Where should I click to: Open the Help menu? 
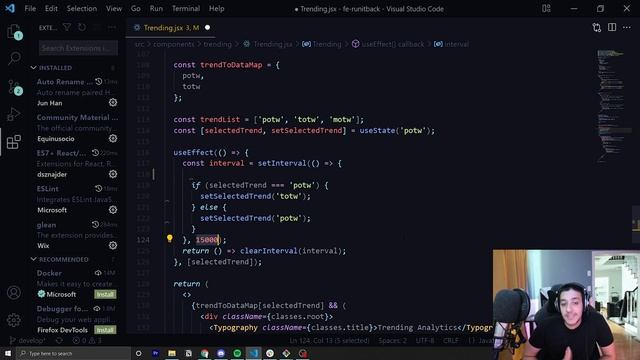[216, 9]
